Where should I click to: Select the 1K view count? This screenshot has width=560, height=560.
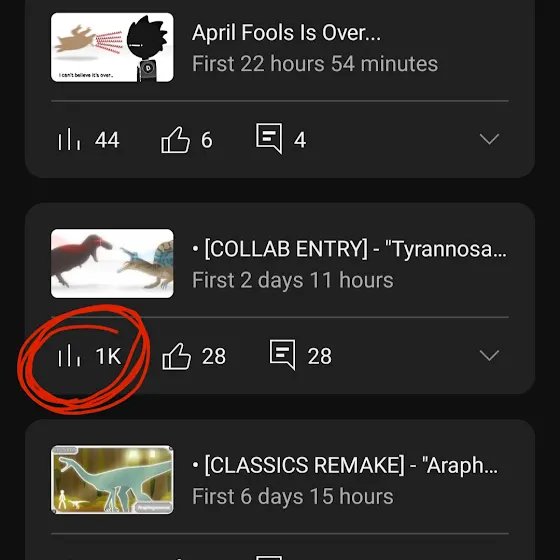(x=109, y=356)
